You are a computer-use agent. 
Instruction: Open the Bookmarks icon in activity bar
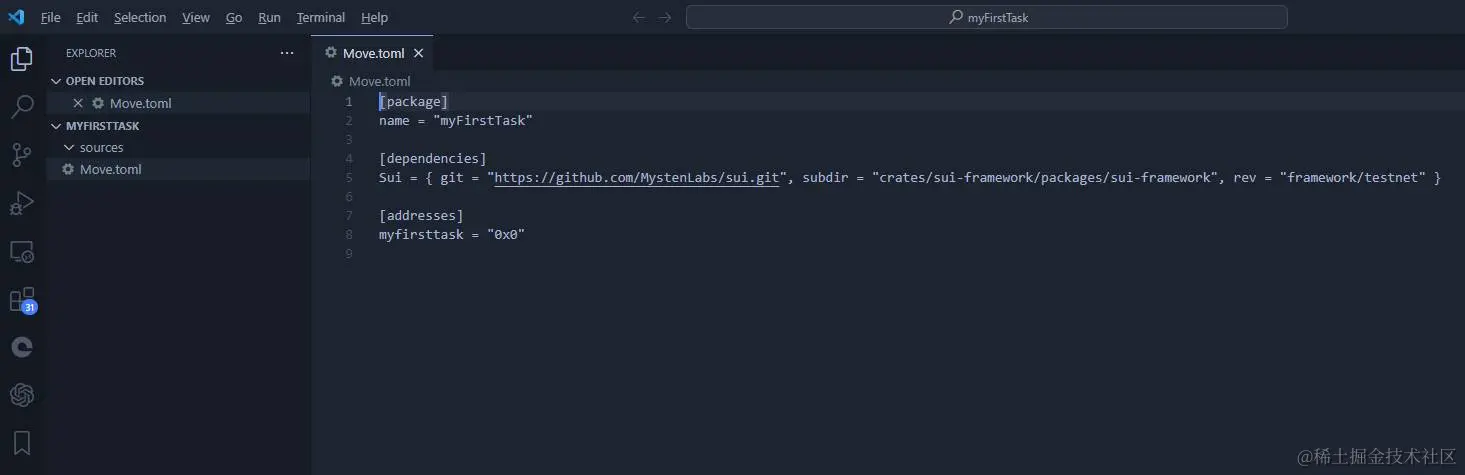coord(22,442)
